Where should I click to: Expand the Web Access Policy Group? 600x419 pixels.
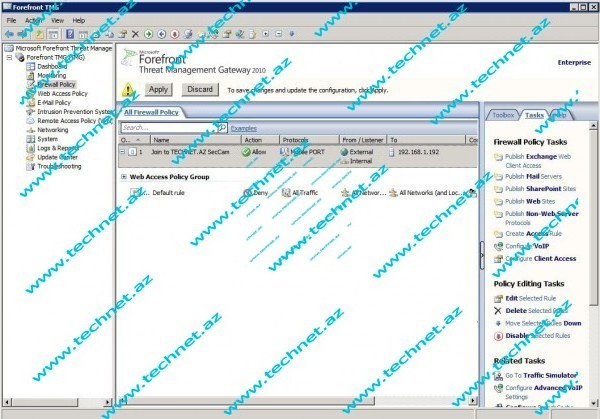click(x=123, y=176)
